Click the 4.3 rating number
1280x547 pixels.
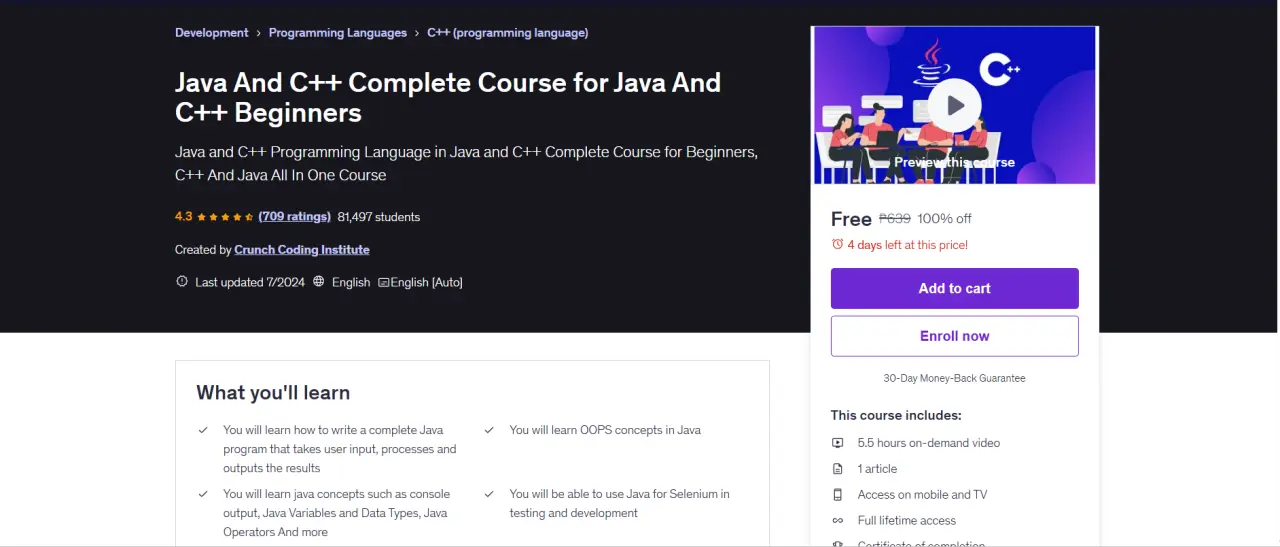[x=183, y=217]
